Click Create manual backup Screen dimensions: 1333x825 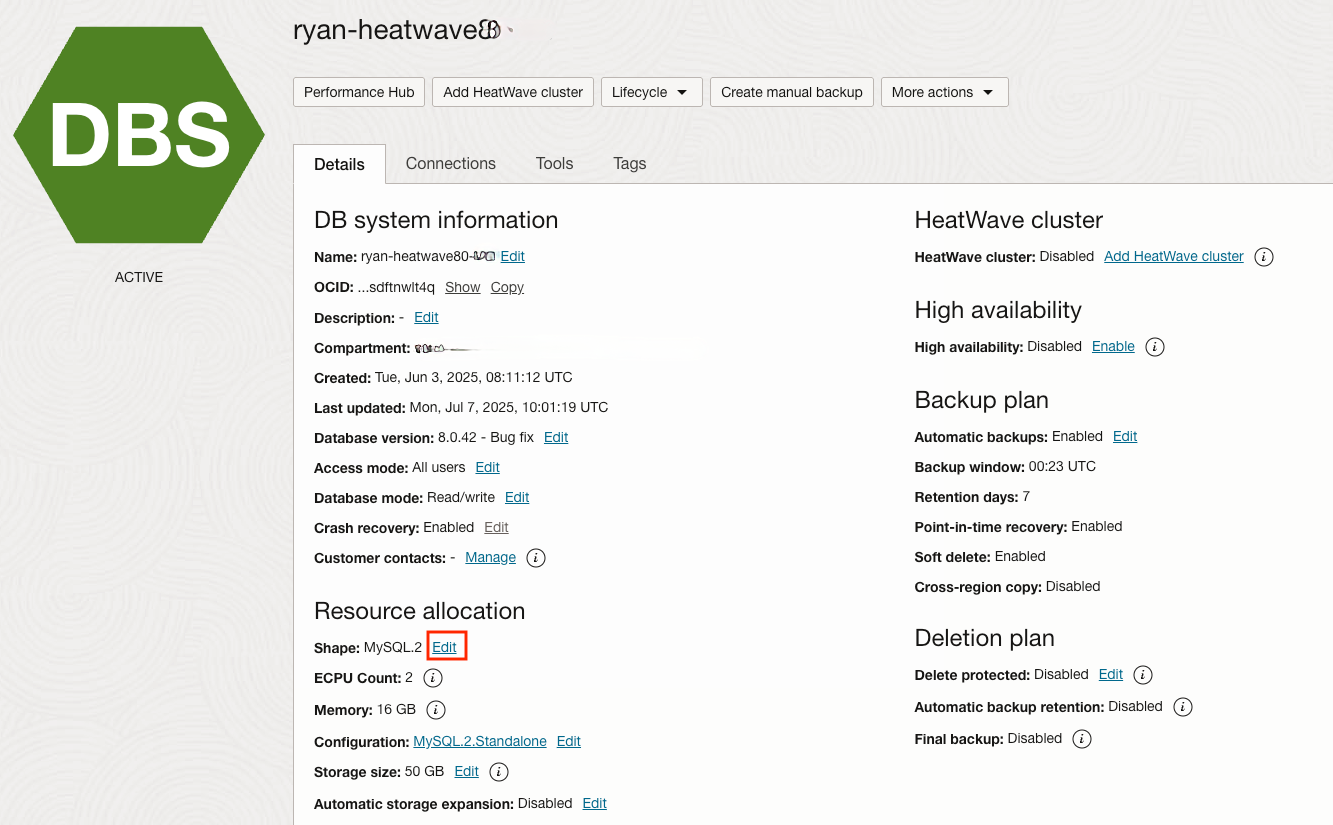(791, 92)
